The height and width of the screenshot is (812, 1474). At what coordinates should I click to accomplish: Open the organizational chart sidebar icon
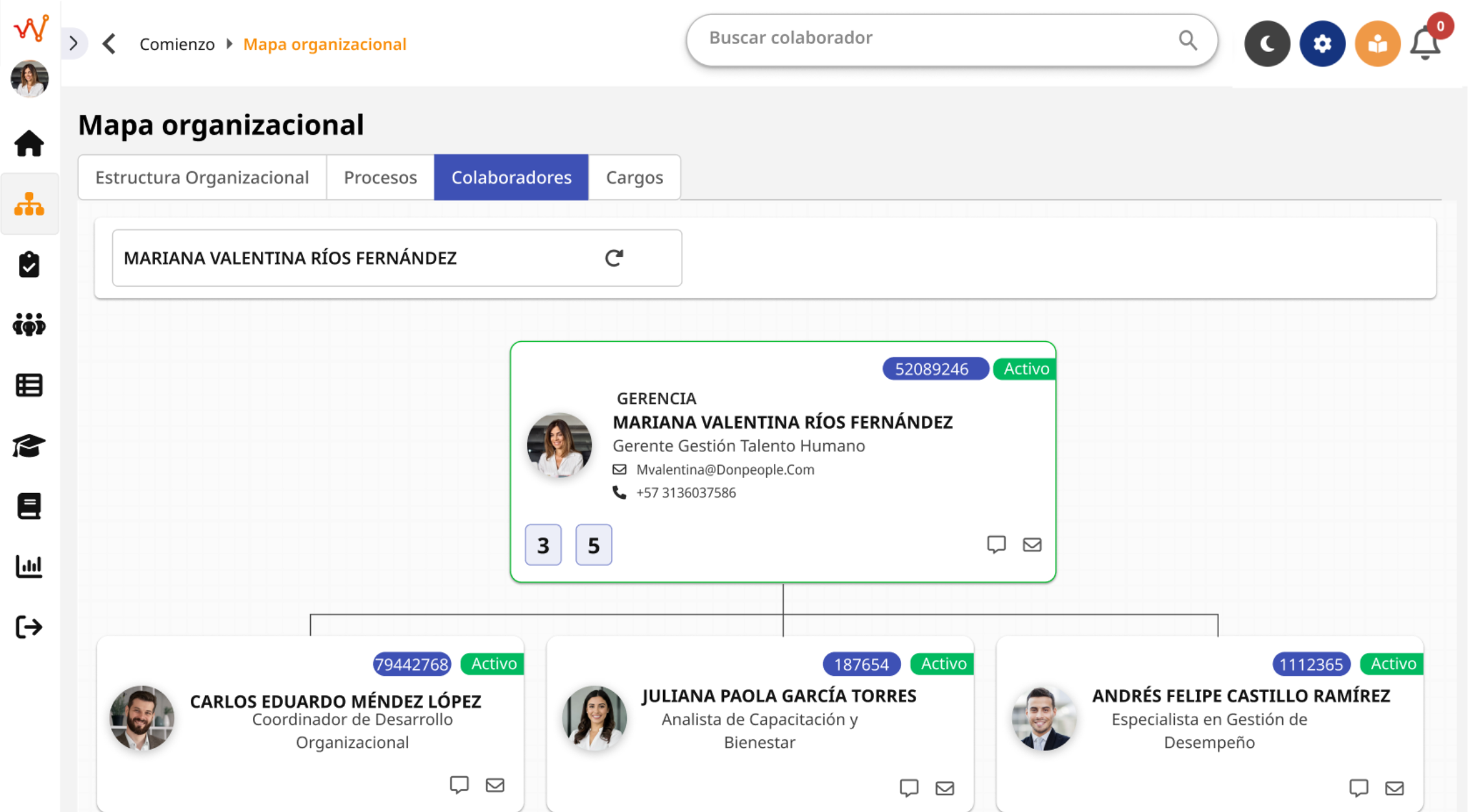pos(29,204)
